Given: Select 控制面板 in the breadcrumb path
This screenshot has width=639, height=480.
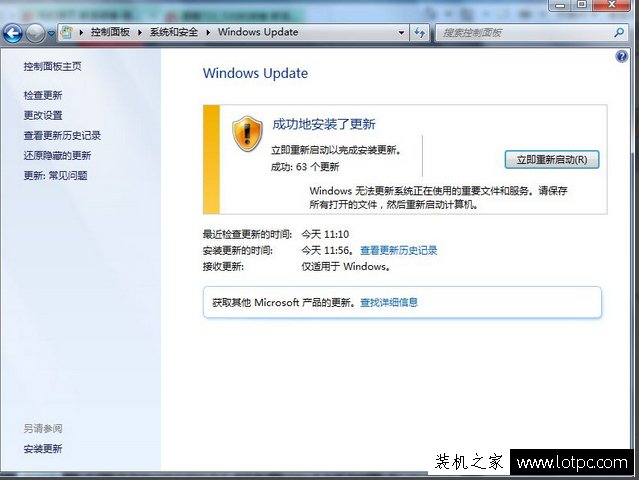Looking at the screenshot, I should click(111, 33).
